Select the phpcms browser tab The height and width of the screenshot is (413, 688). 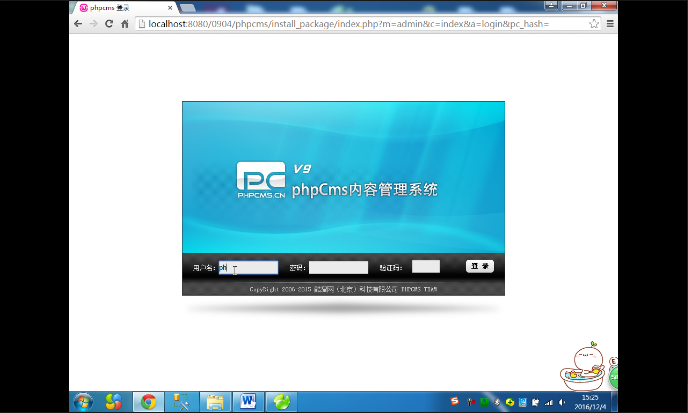click(x=124, y=8)
